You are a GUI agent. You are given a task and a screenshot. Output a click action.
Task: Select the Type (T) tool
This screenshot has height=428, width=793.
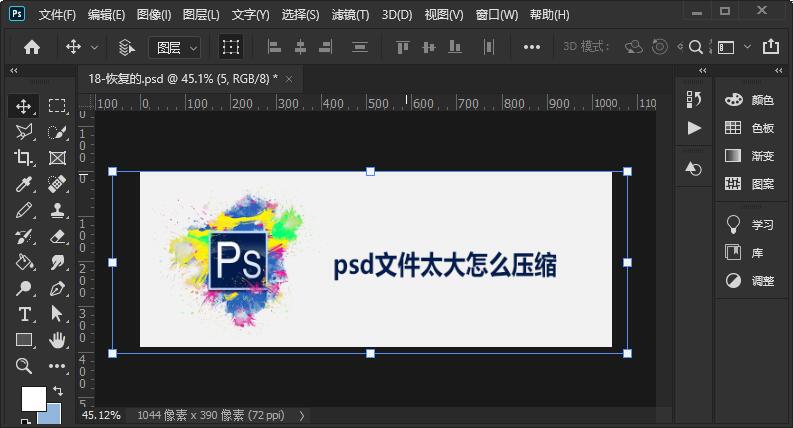click(24, 314)
